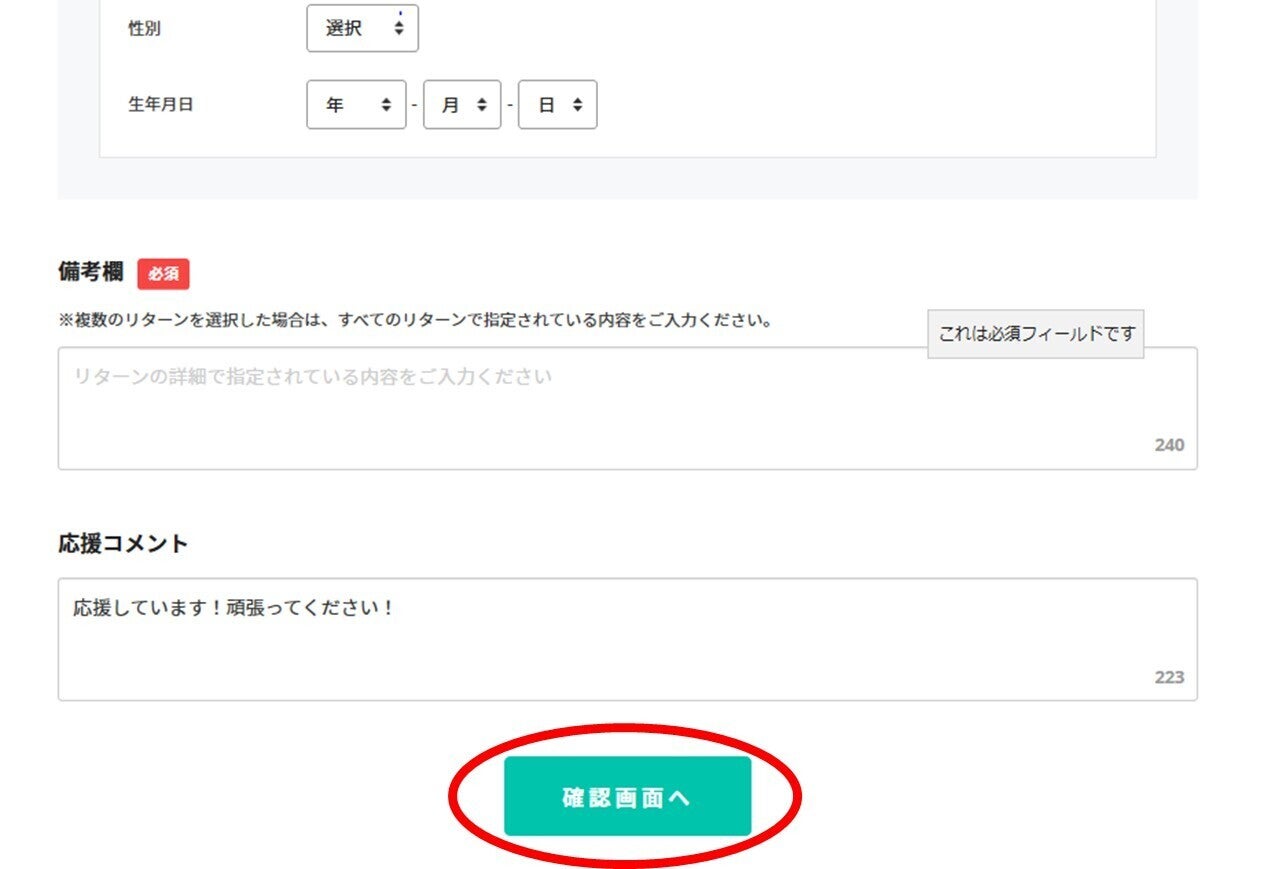Click the red 必須 badge
1275x869 pixels.
click(x=163, y=274)
